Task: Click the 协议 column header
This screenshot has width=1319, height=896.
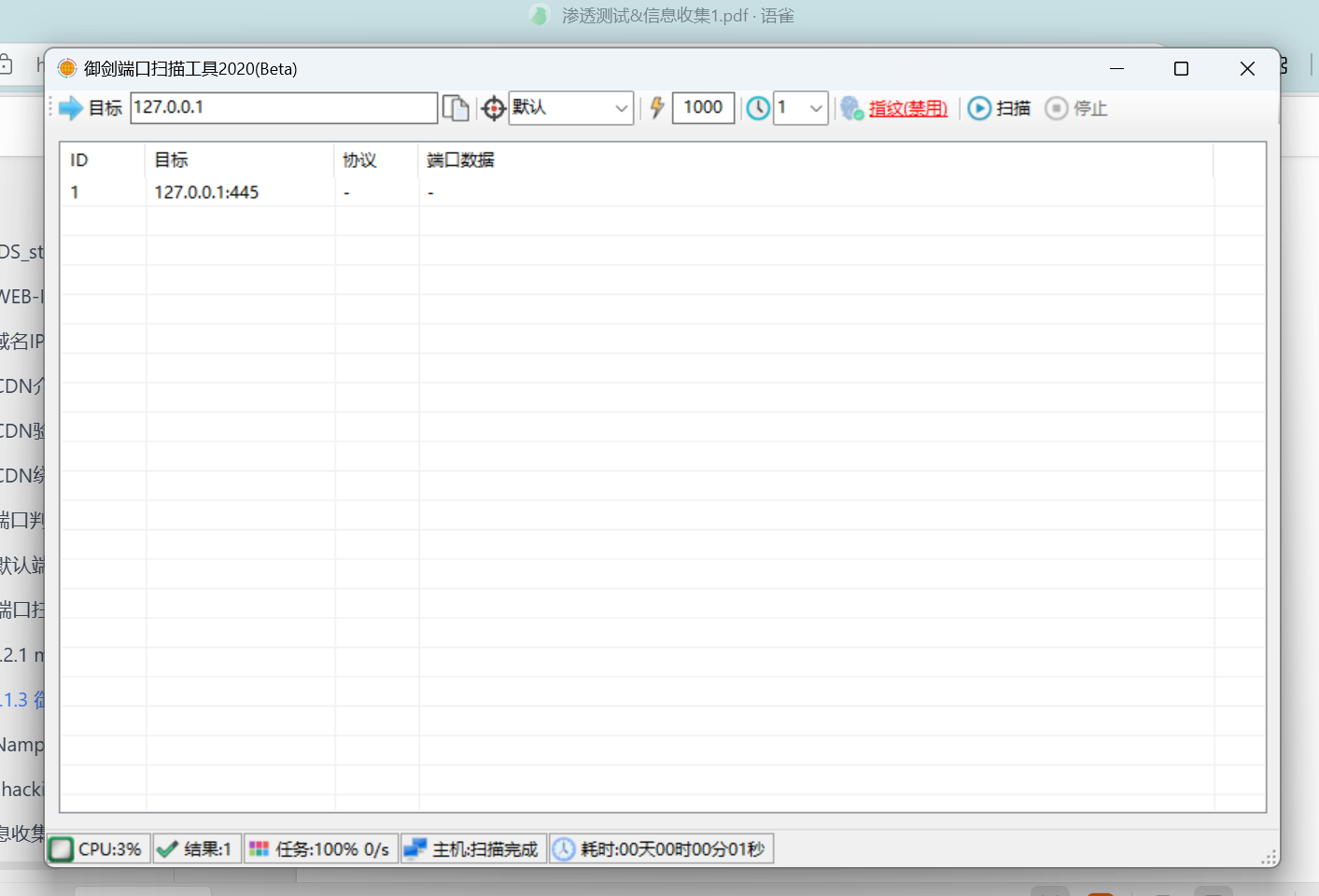Action: (x=376, y=160)
